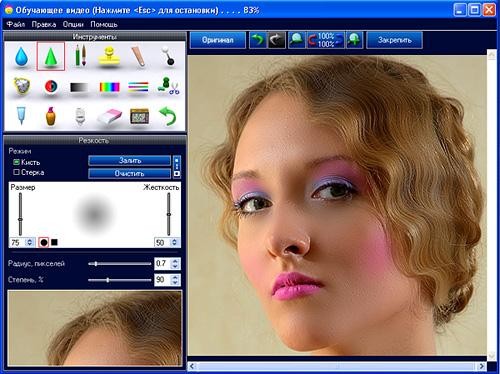Choose the round brush shape
500x374 pixels.
(x=44, y=242)
